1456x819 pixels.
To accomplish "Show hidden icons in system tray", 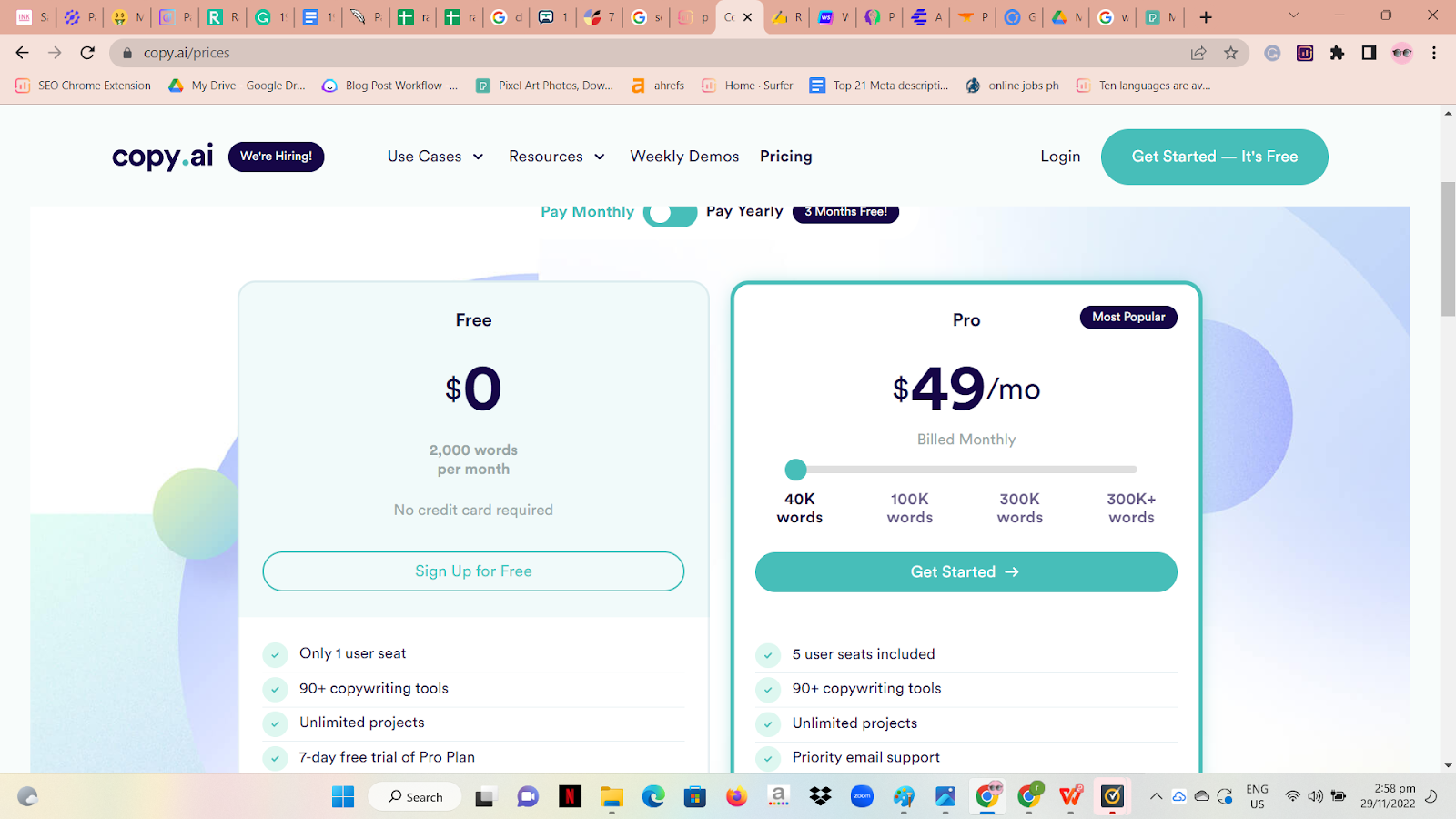I will click(1156, 796).
